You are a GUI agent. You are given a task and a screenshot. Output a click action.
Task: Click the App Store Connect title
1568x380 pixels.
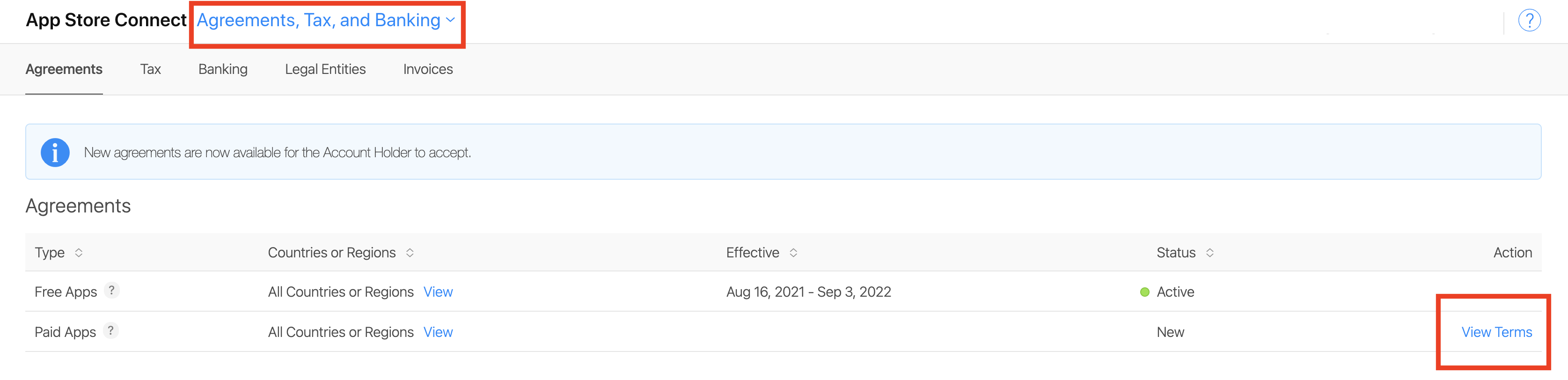pyautogui.click(x=106, y=20)
